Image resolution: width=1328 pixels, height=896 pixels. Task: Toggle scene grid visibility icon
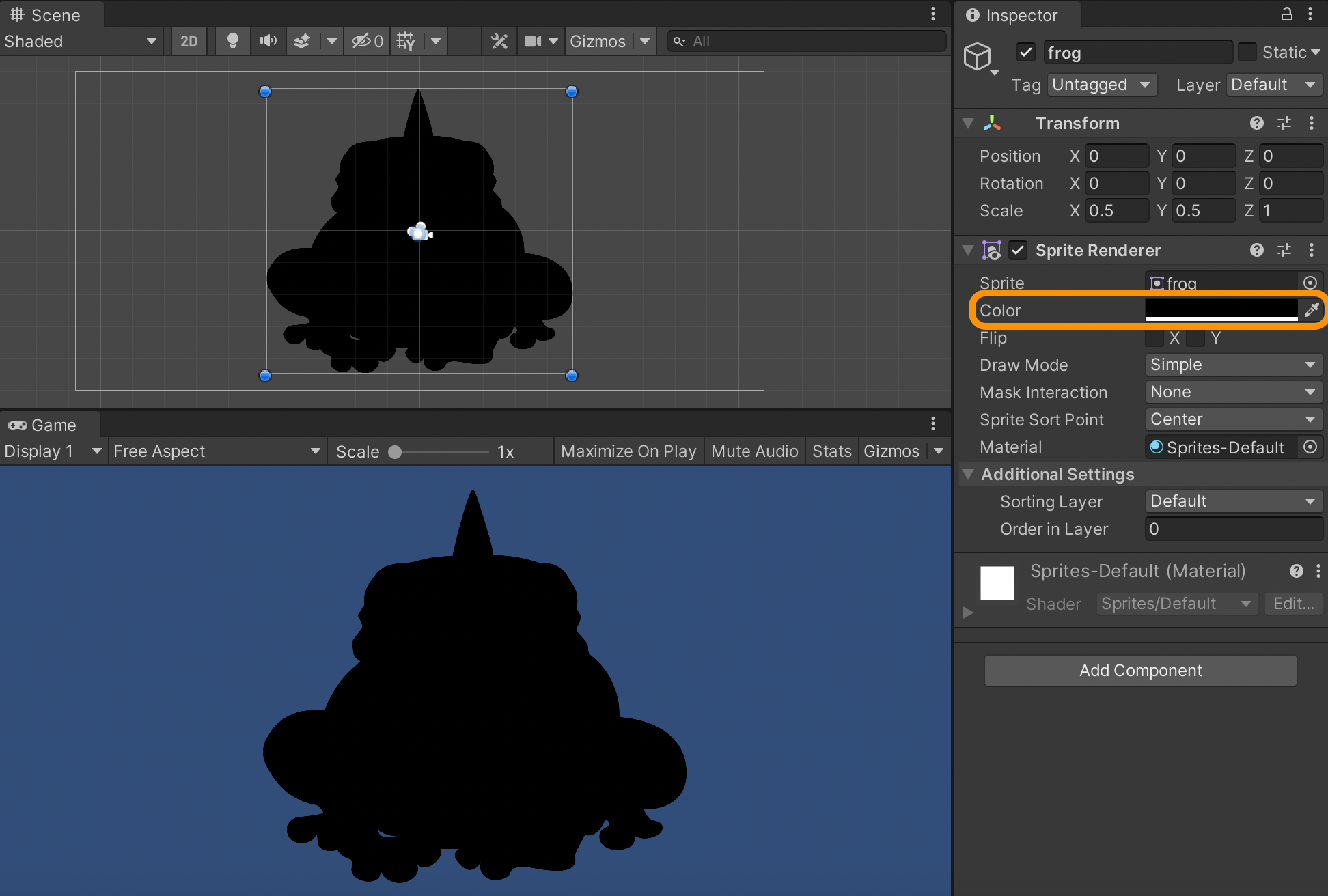406,42
